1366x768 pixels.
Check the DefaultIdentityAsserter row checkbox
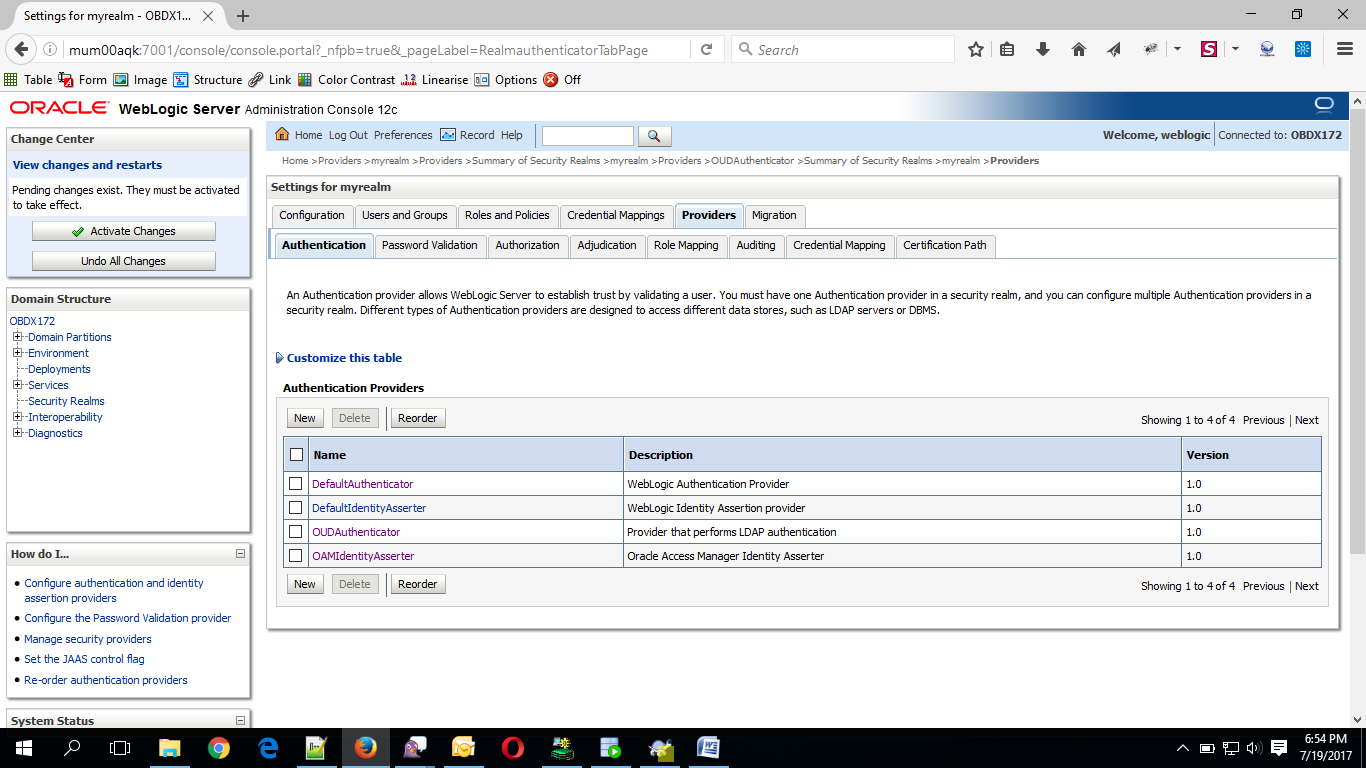pyautogui.click(x=295, y=508)
